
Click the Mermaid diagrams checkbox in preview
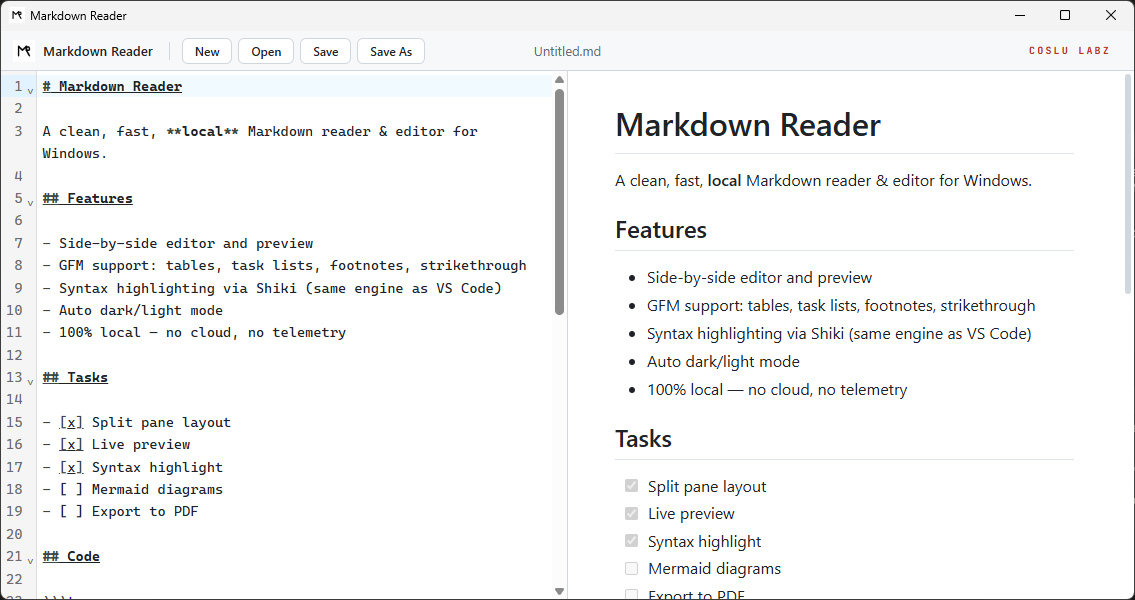631,568
